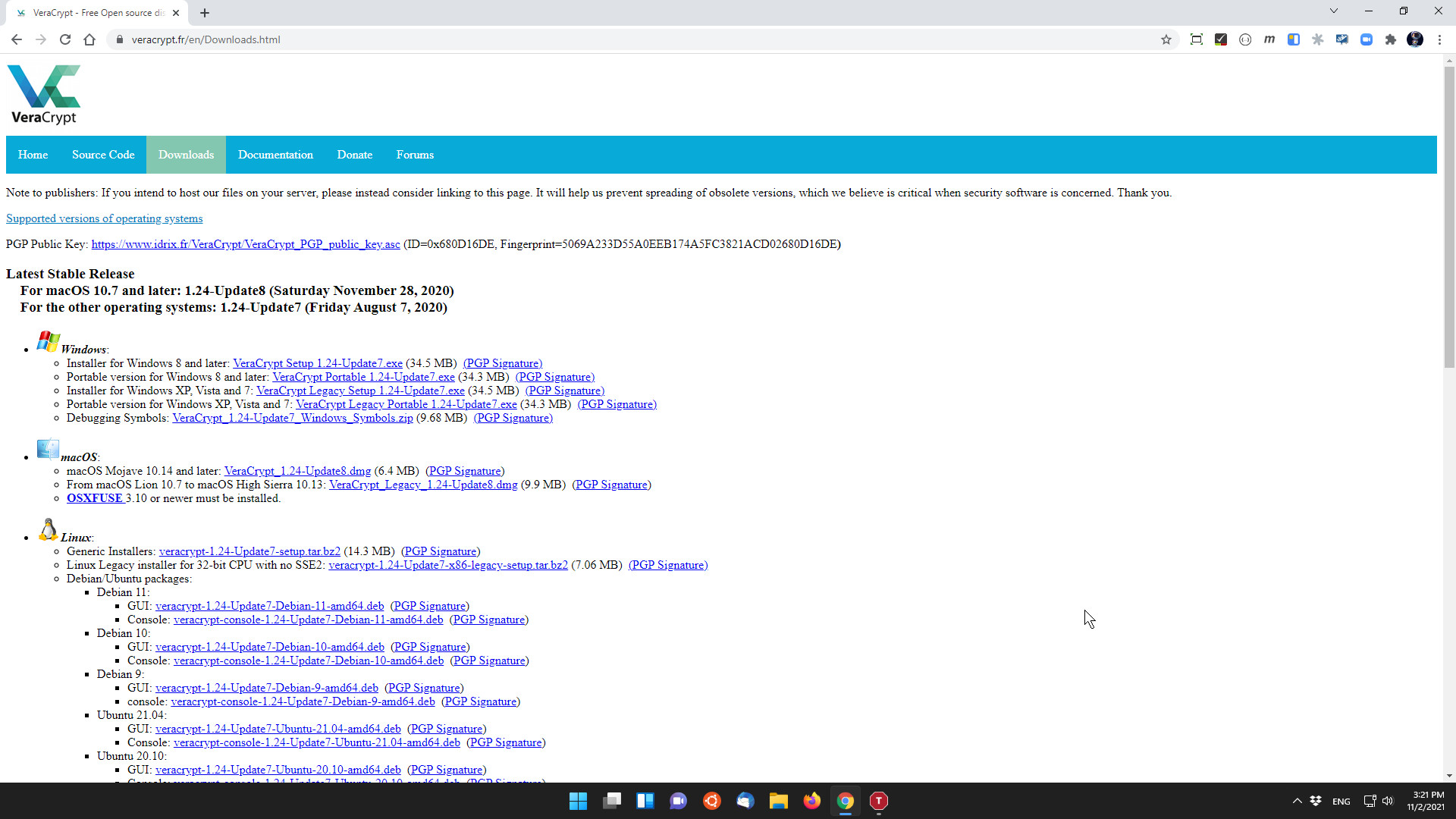Viewport: 1456px width, 819px height.
Task: Reload the current page
Action: (65, 39)
